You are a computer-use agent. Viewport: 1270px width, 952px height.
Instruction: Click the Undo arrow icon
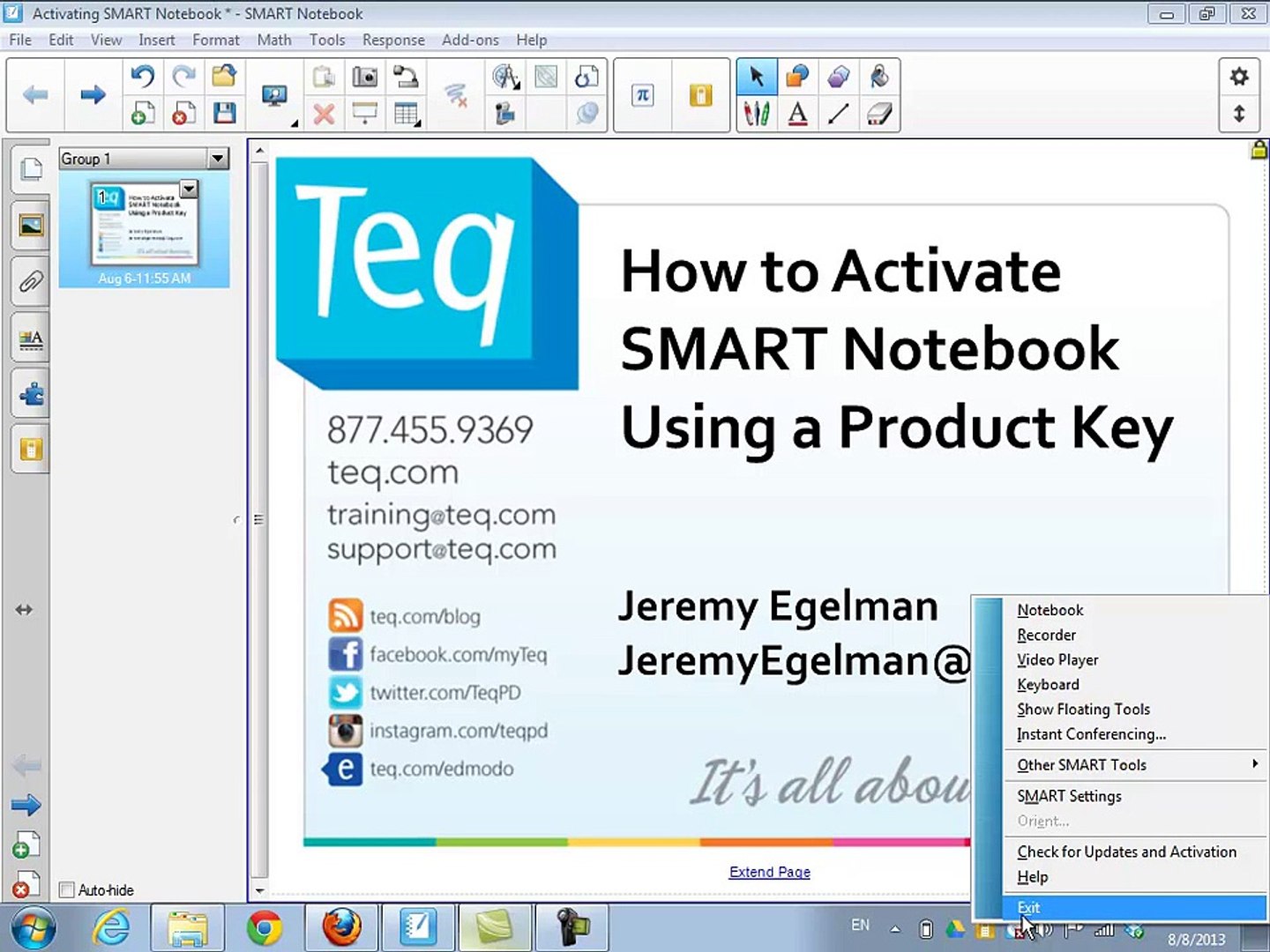click(x=142, y=77)
